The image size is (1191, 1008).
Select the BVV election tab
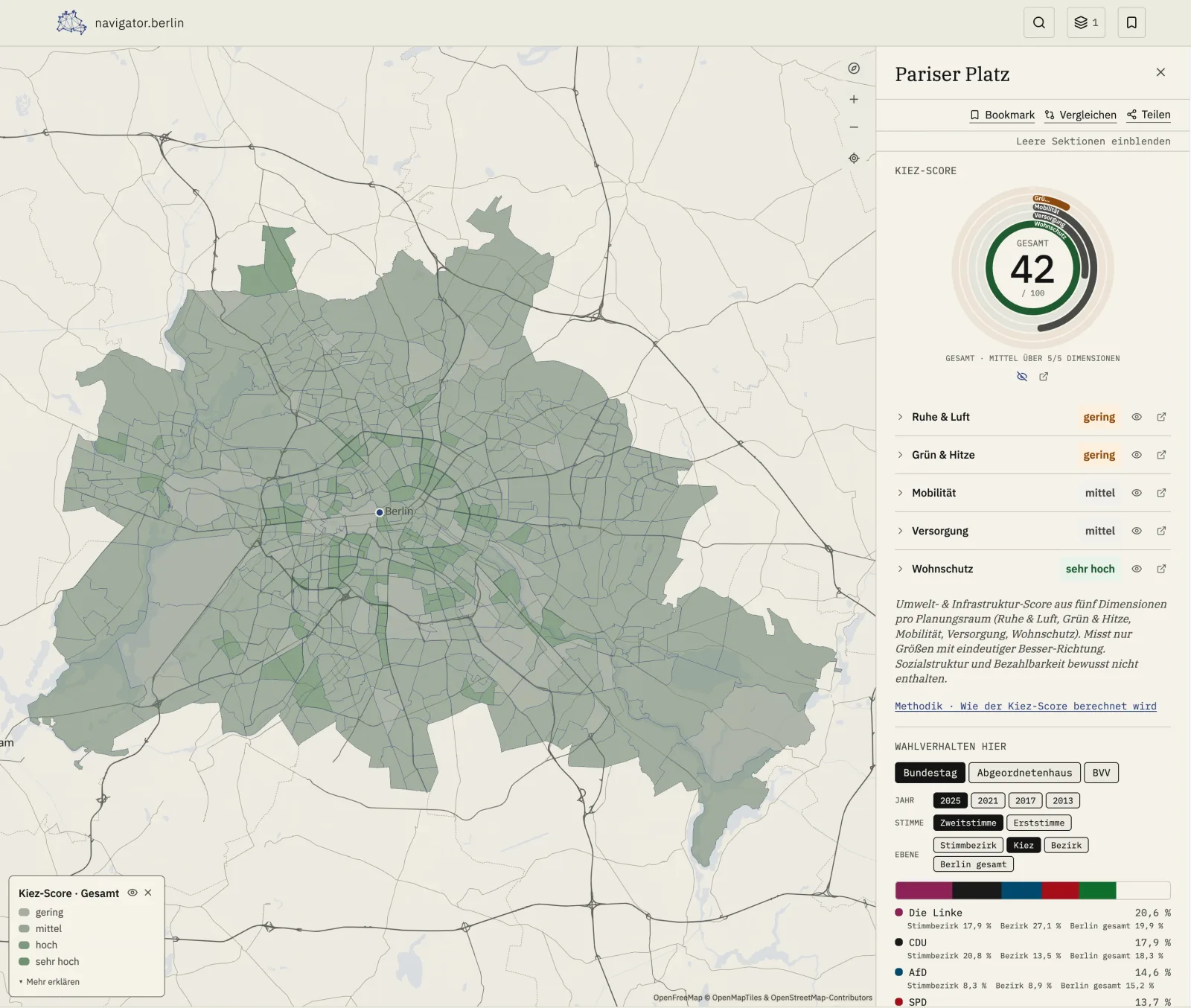pyautogui.click(x=1101, y=773)
